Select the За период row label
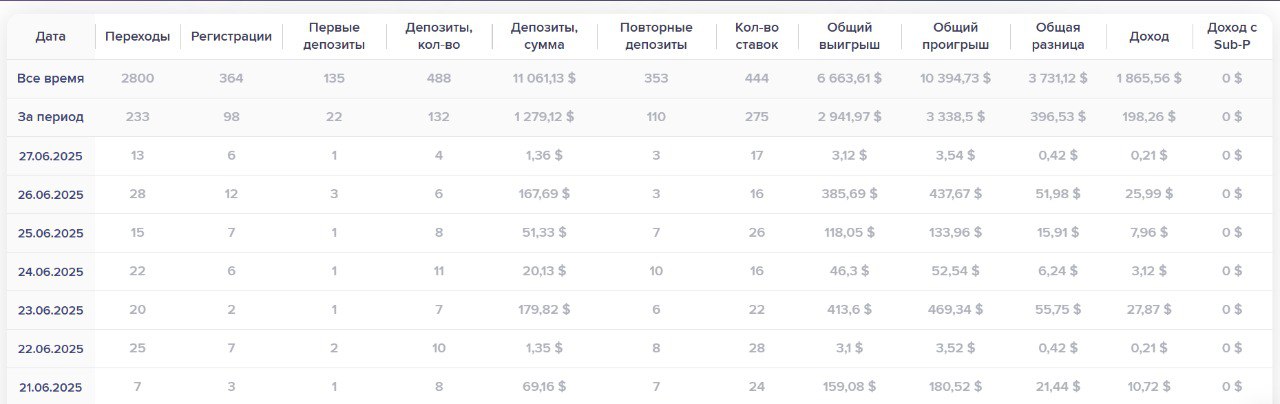Screen dimensions: 1280x404 click(51, 117)
